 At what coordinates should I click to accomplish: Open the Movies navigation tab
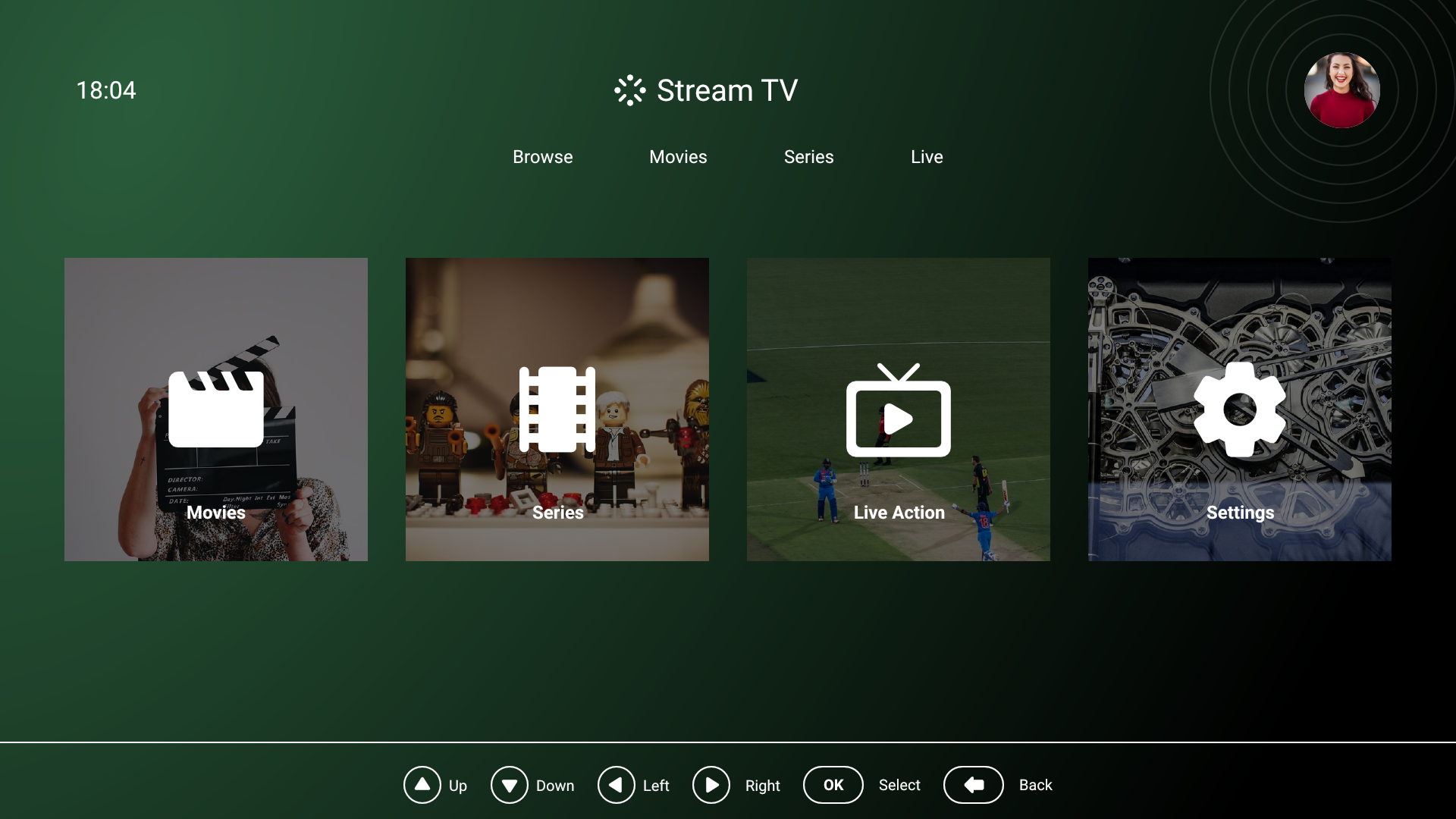point(678,157)
